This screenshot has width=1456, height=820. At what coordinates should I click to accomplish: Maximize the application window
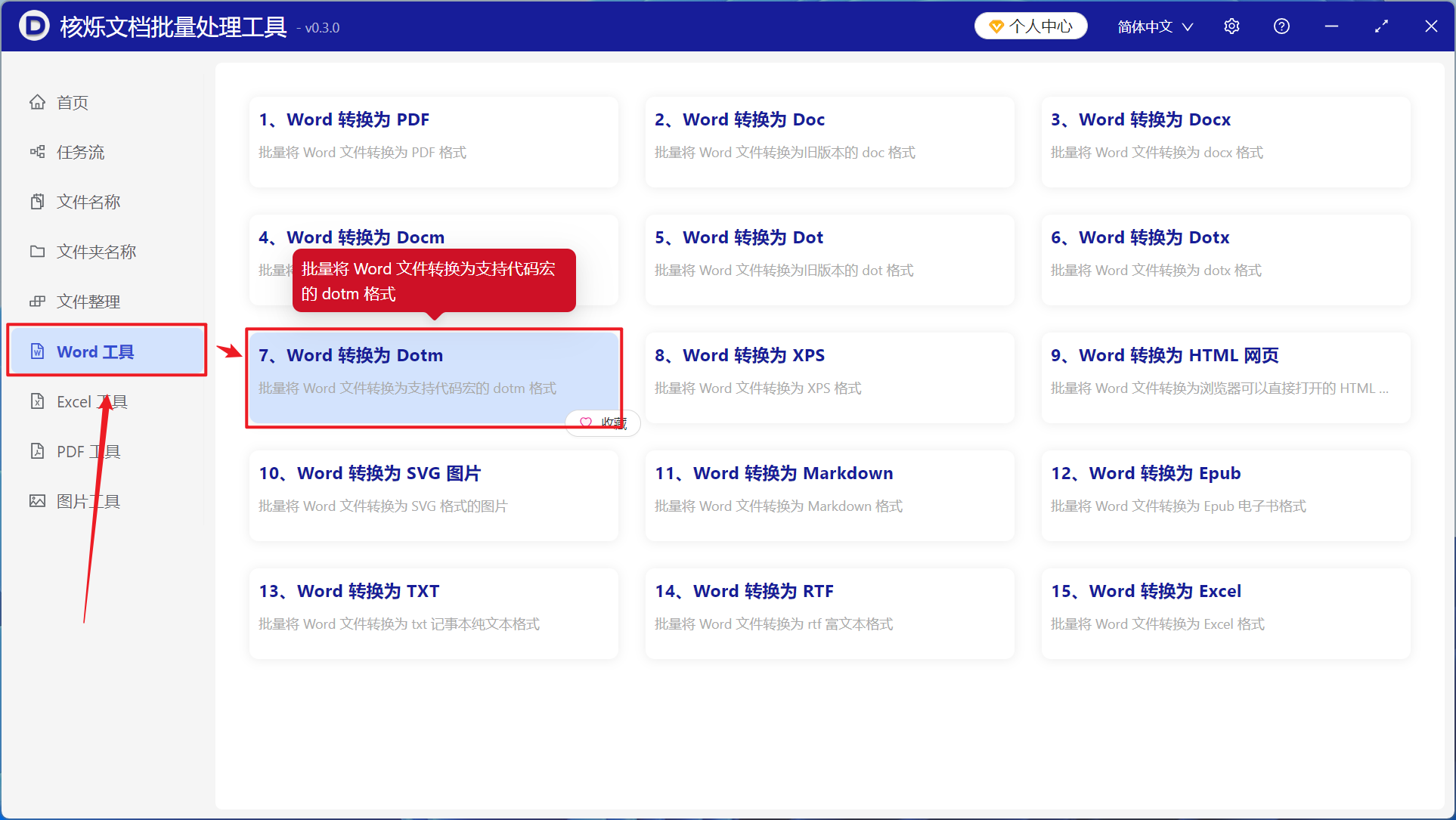(x=1381, y=26)
